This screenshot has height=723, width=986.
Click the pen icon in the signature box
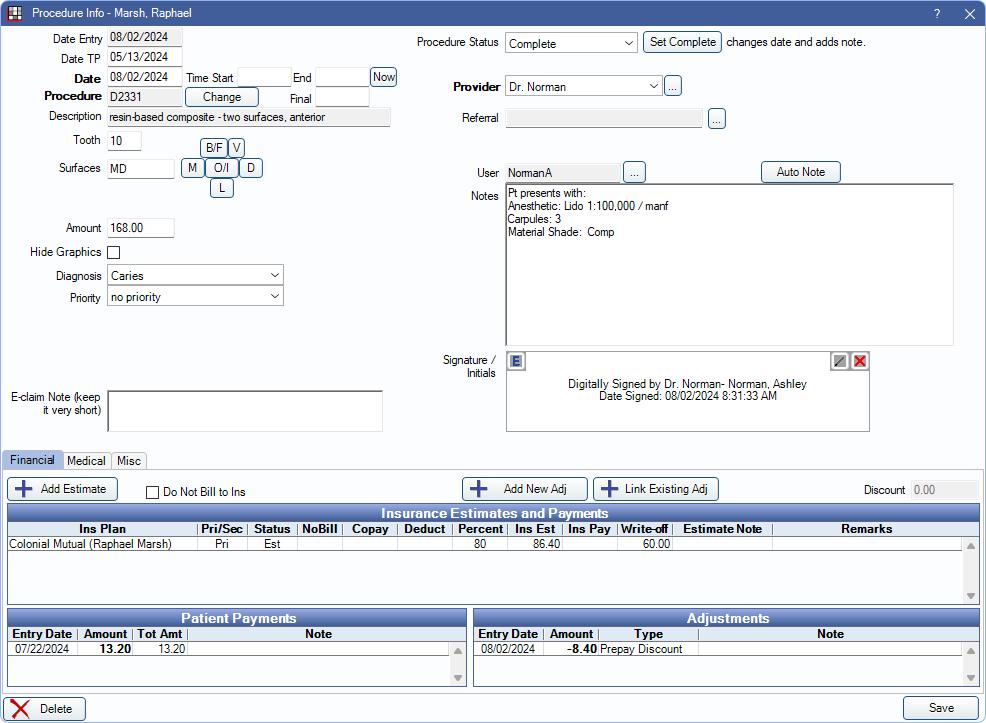[840, 361]
